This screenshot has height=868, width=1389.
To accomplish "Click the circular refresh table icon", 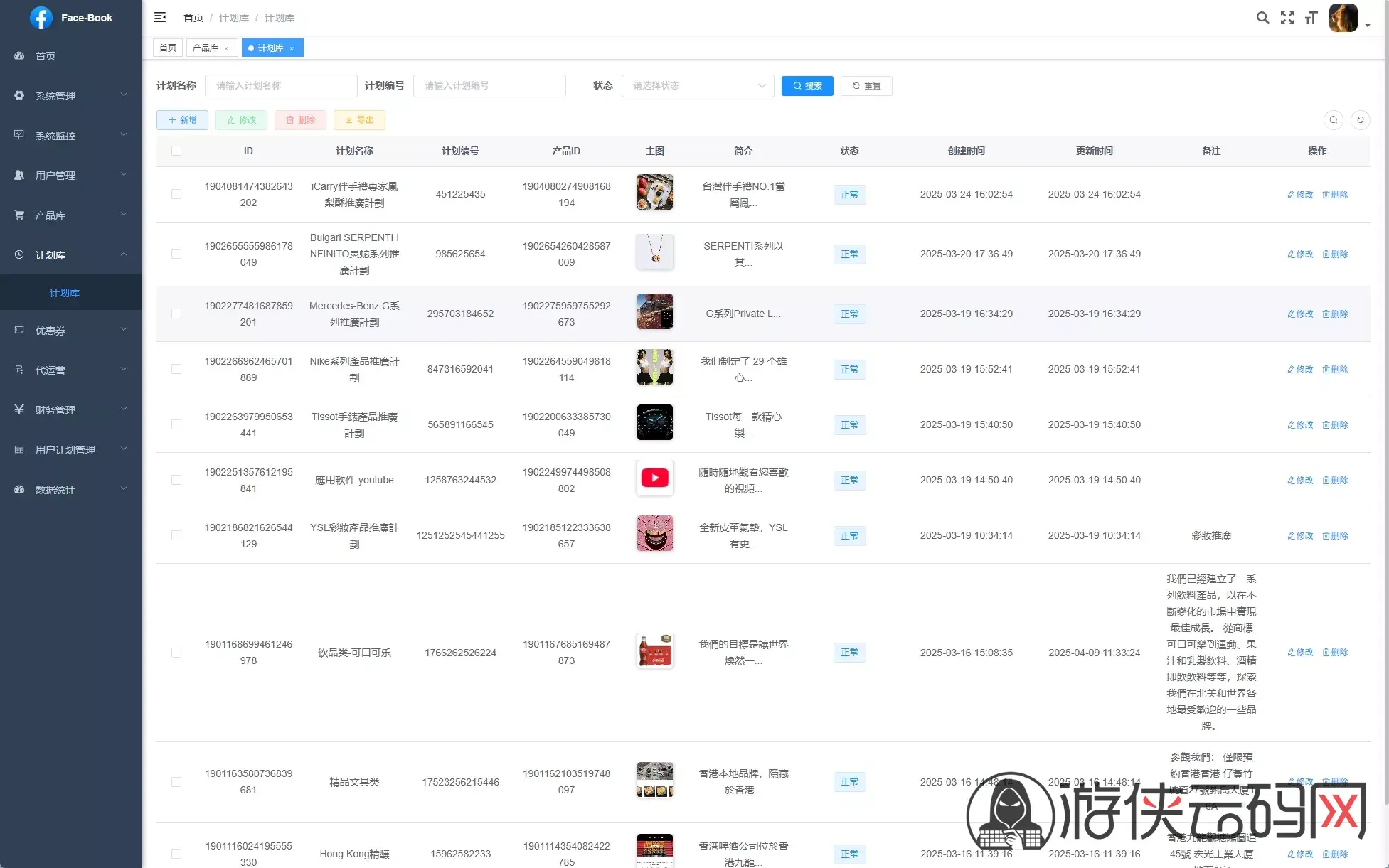I will 1360,120.
